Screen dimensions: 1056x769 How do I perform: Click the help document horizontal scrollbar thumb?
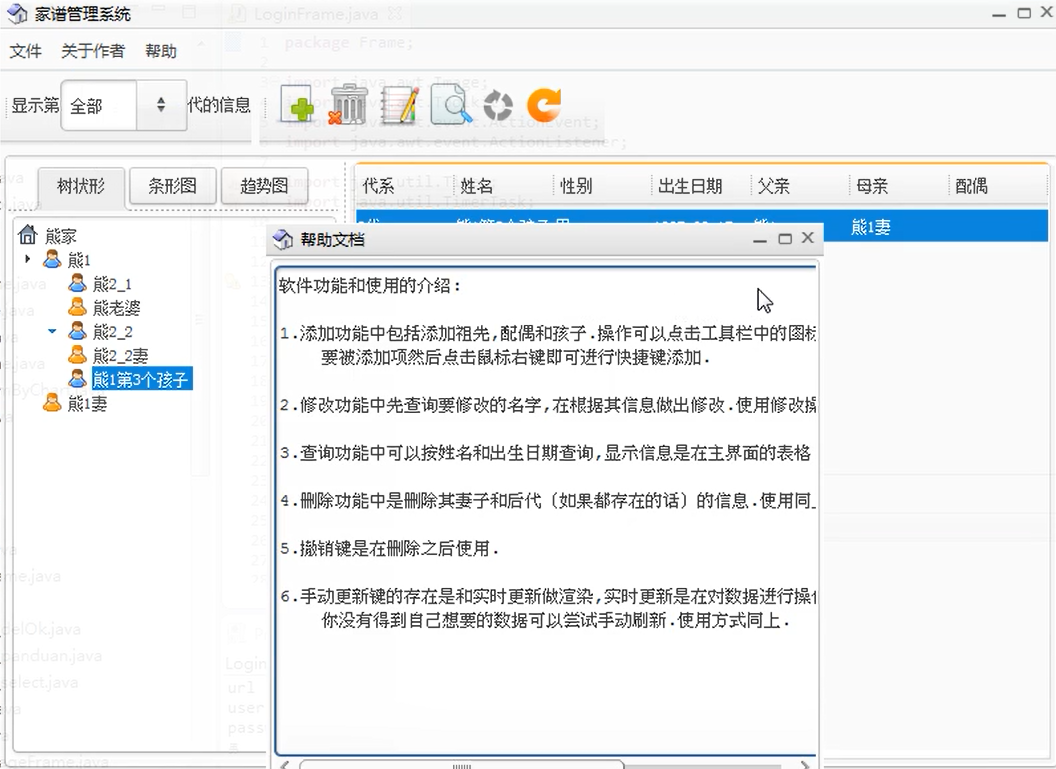pyautogui.click(x=461, y=765)
